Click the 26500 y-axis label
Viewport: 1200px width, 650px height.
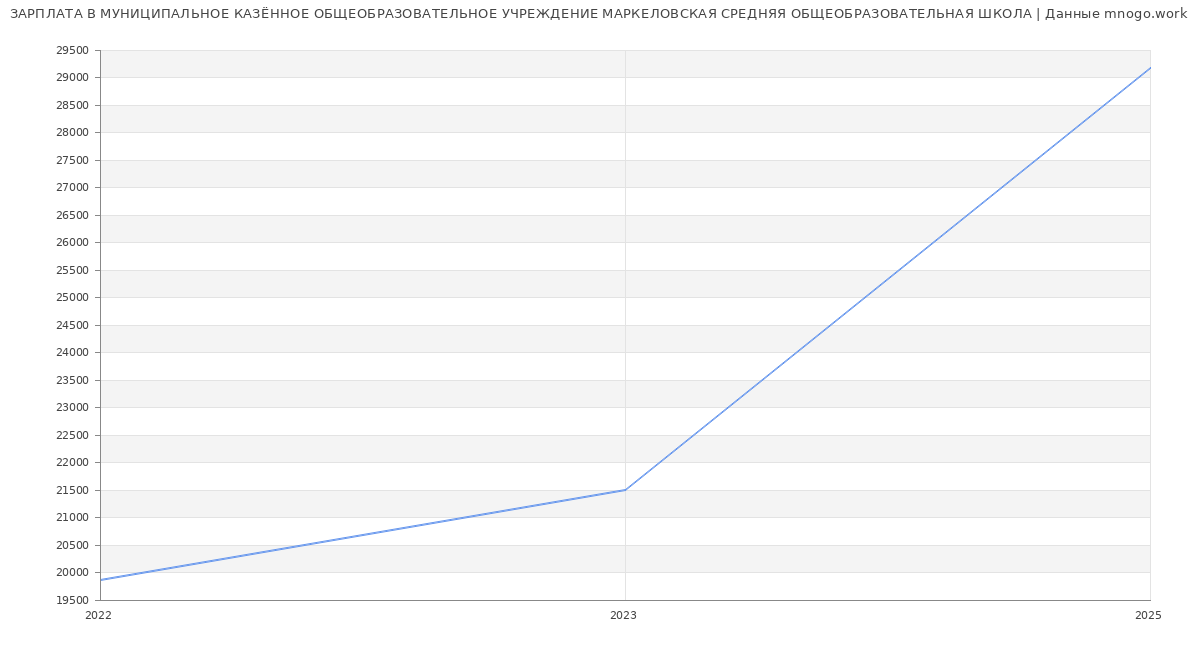click(x=73, y=215)
